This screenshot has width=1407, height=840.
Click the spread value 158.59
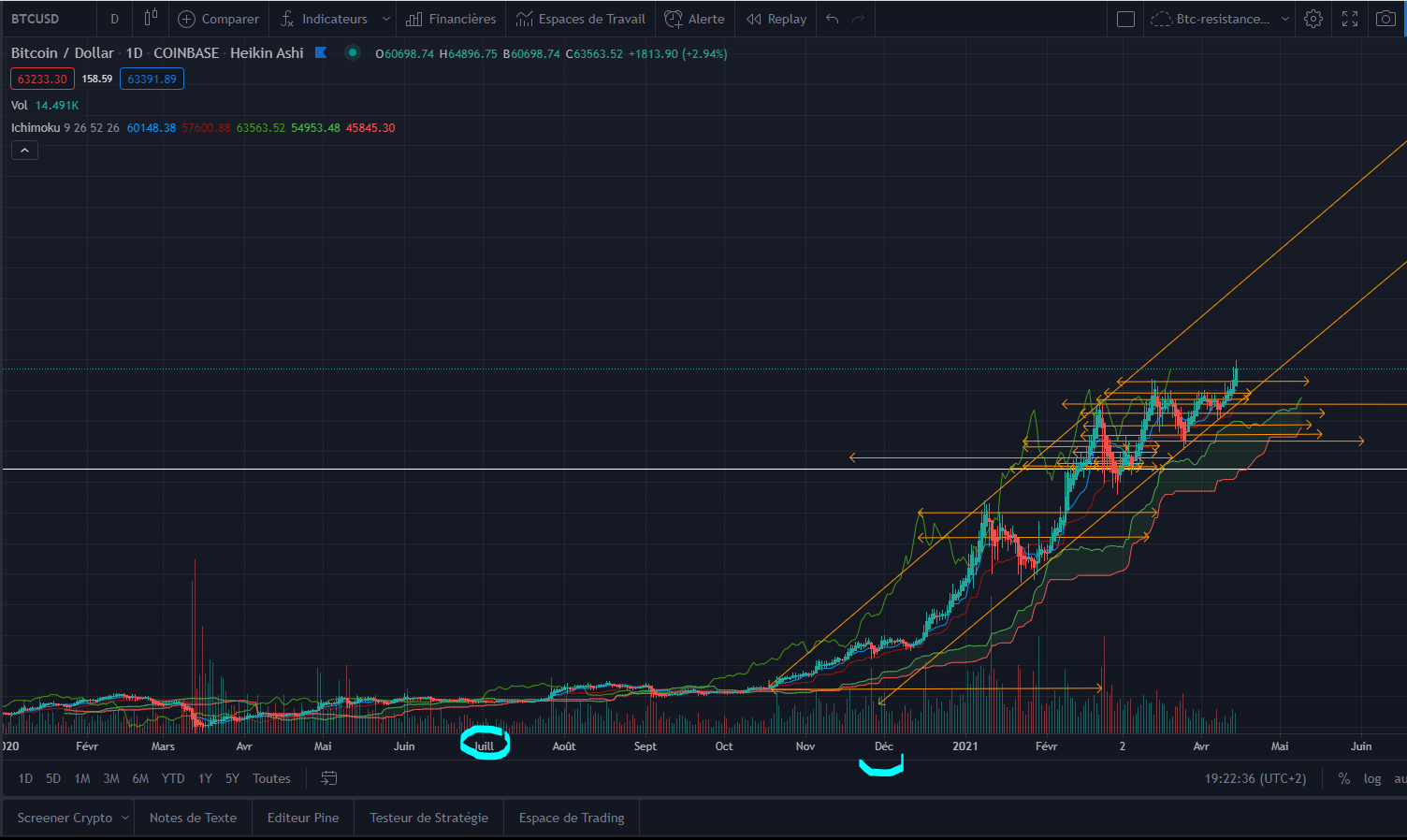pos(97,79)
